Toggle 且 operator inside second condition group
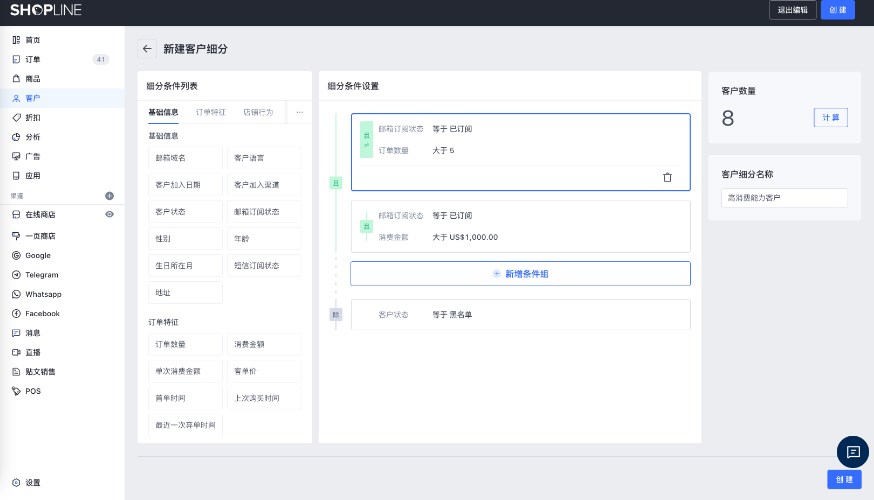 (x=366, y=226)
